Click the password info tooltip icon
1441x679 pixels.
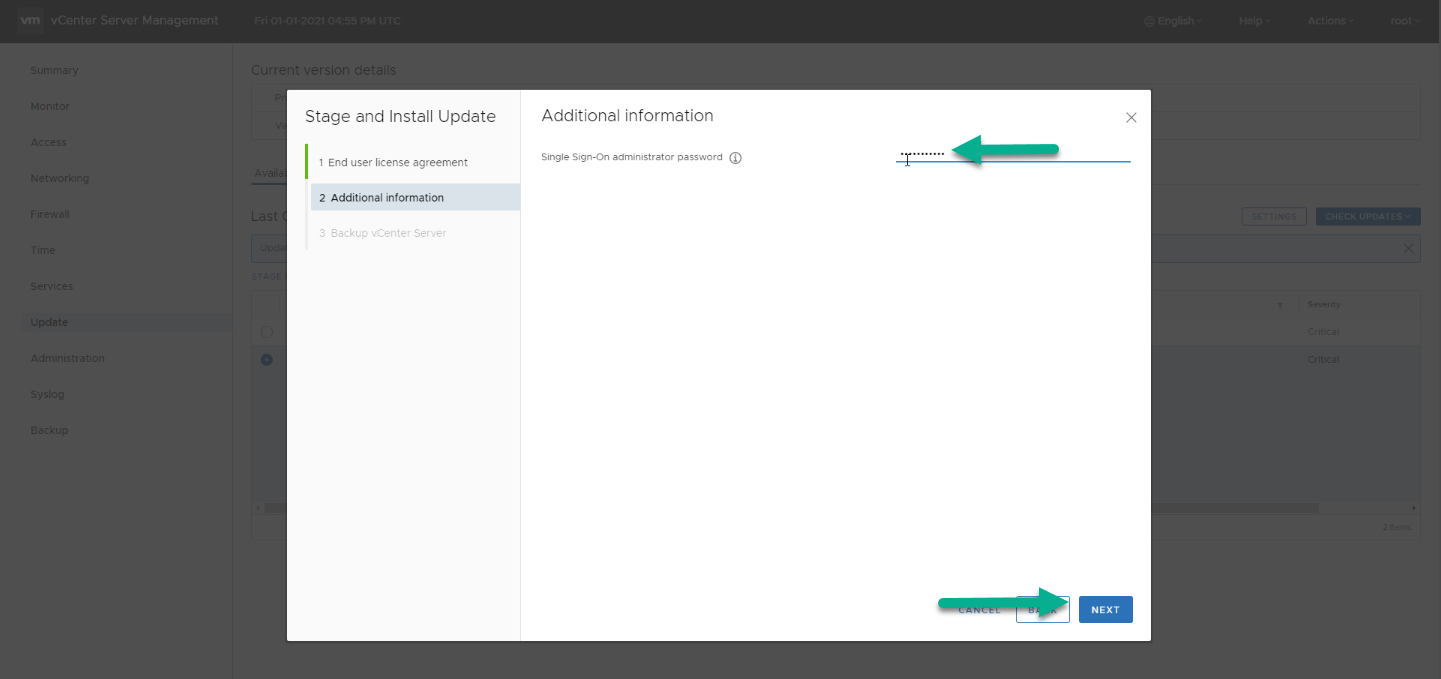[x=736, y=158]
